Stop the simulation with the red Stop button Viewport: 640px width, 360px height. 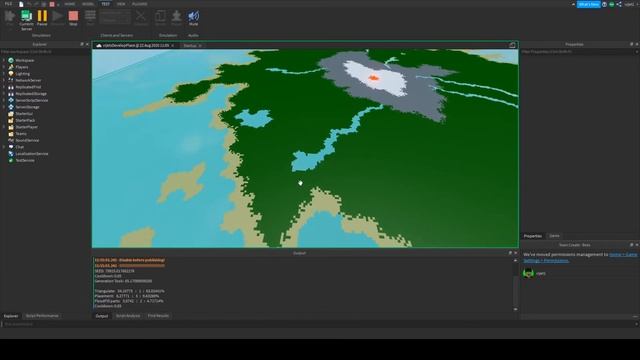[x=73, y=16]
